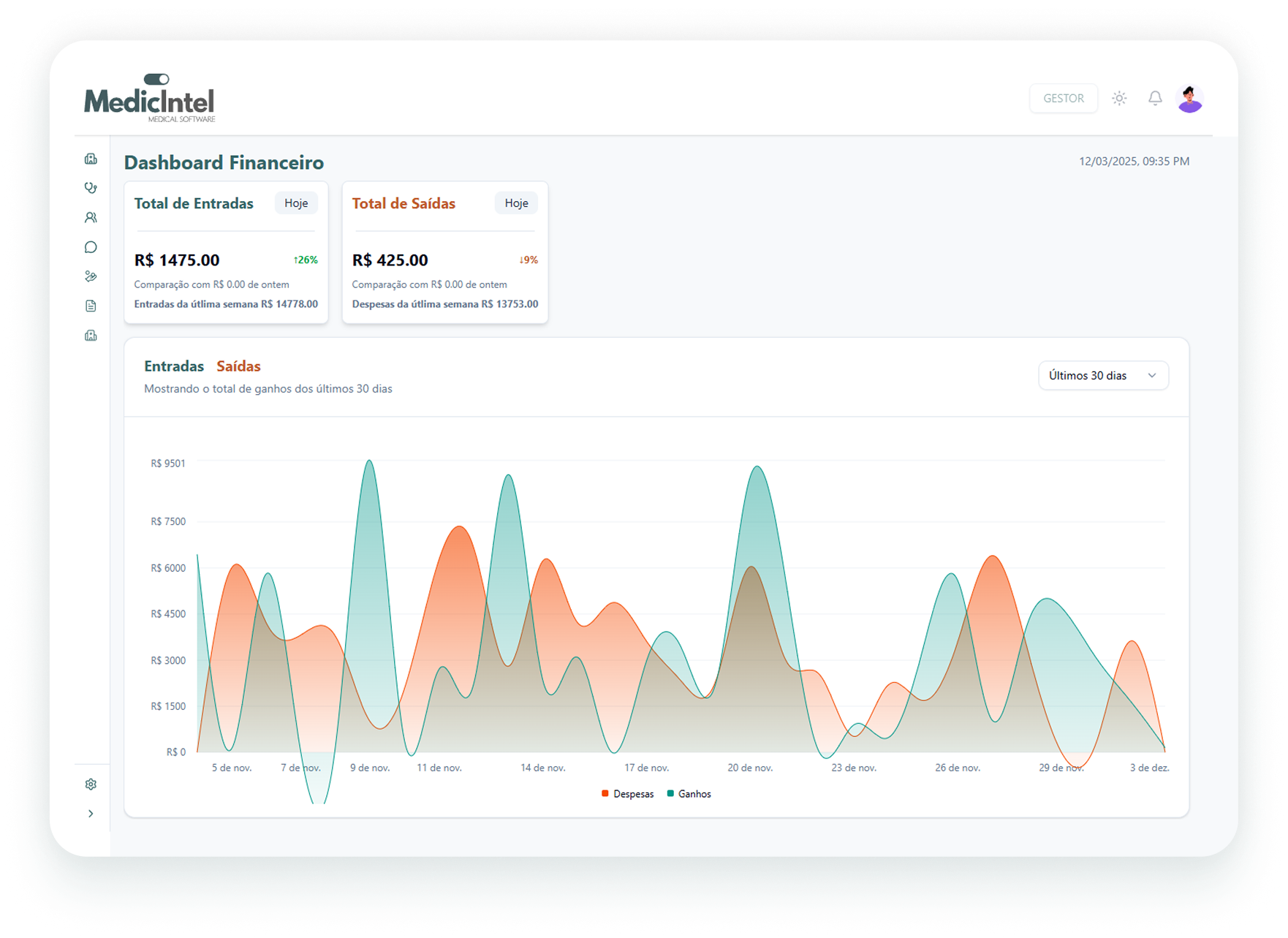The image size is (1288, 938).
Task: Open settings via the gear icon
Action: [x=91, y=784]
